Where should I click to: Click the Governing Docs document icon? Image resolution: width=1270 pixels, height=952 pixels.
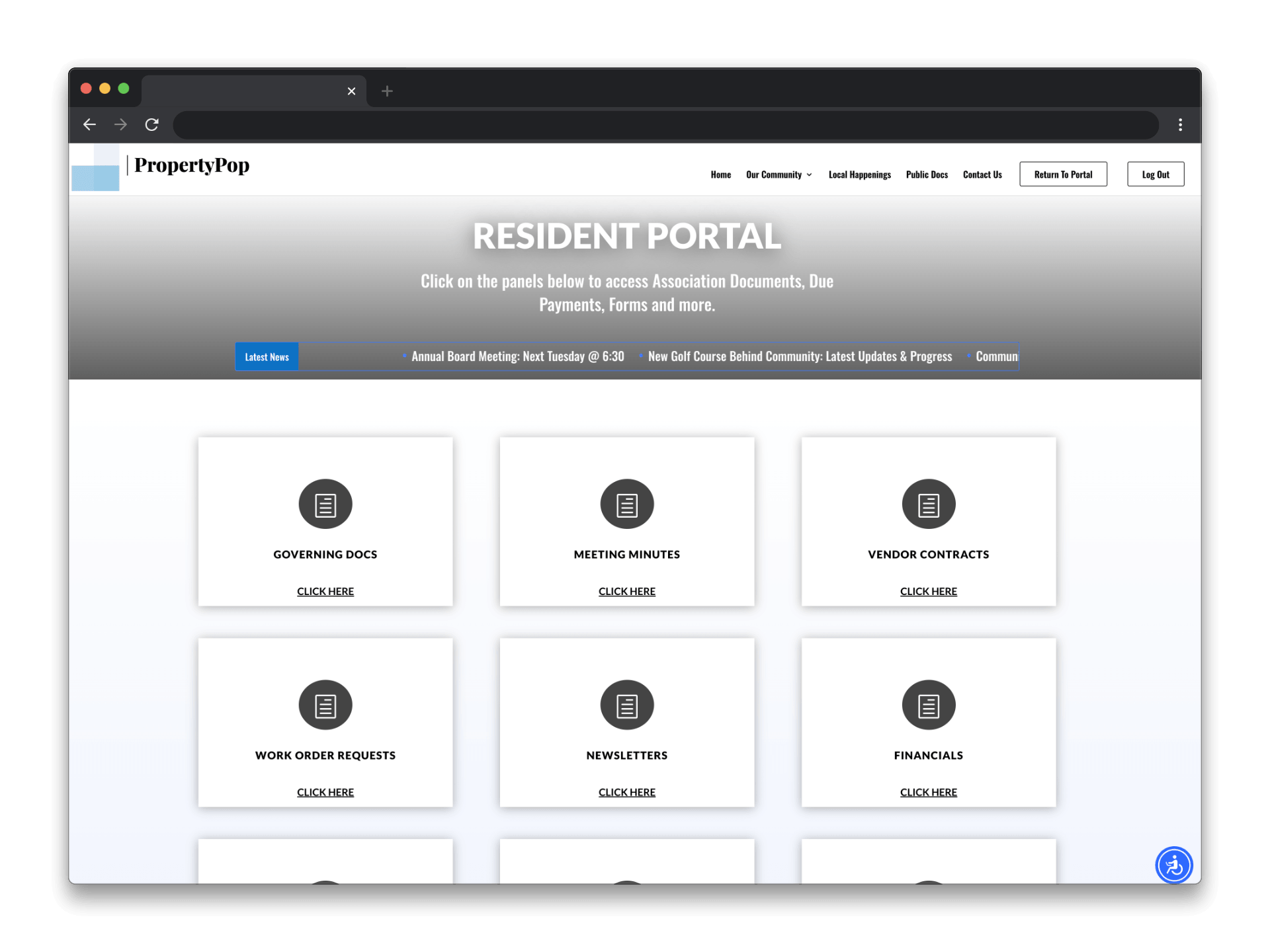[x=325, y=504]
